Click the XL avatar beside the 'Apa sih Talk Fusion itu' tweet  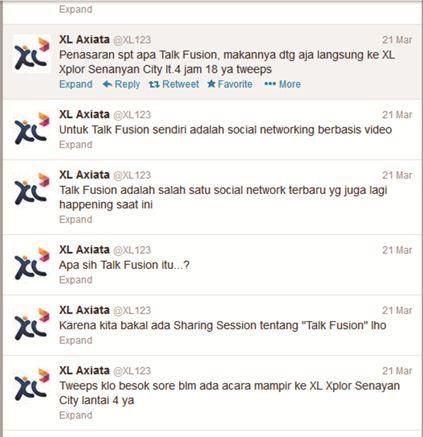coord(32,264)
